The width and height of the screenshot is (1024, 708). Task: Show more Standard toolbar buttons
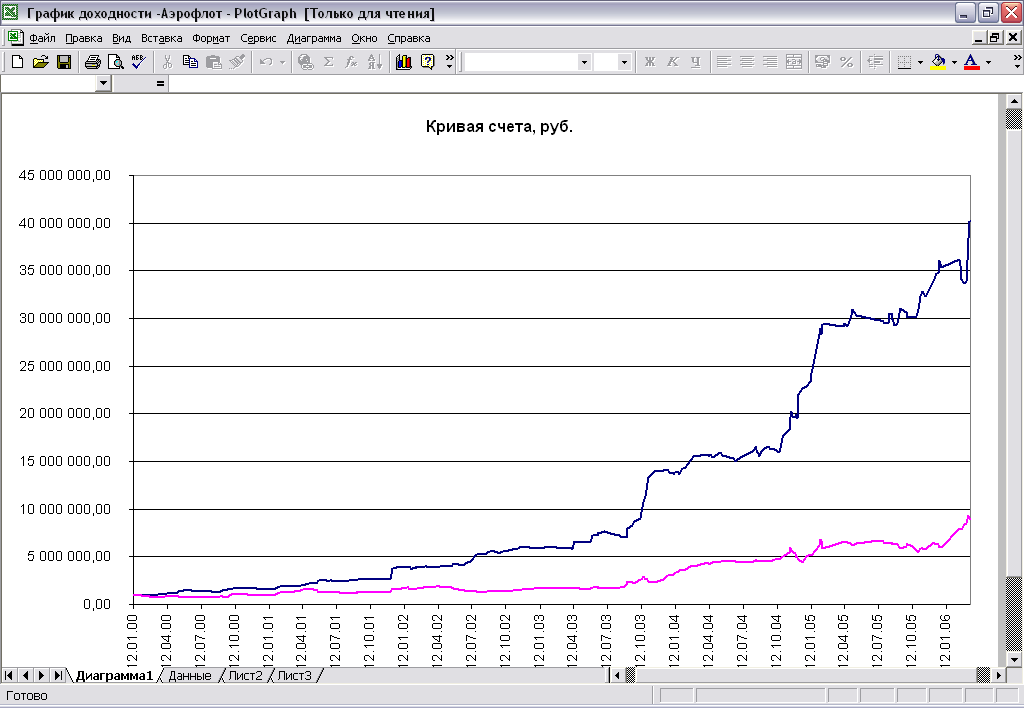449,62
